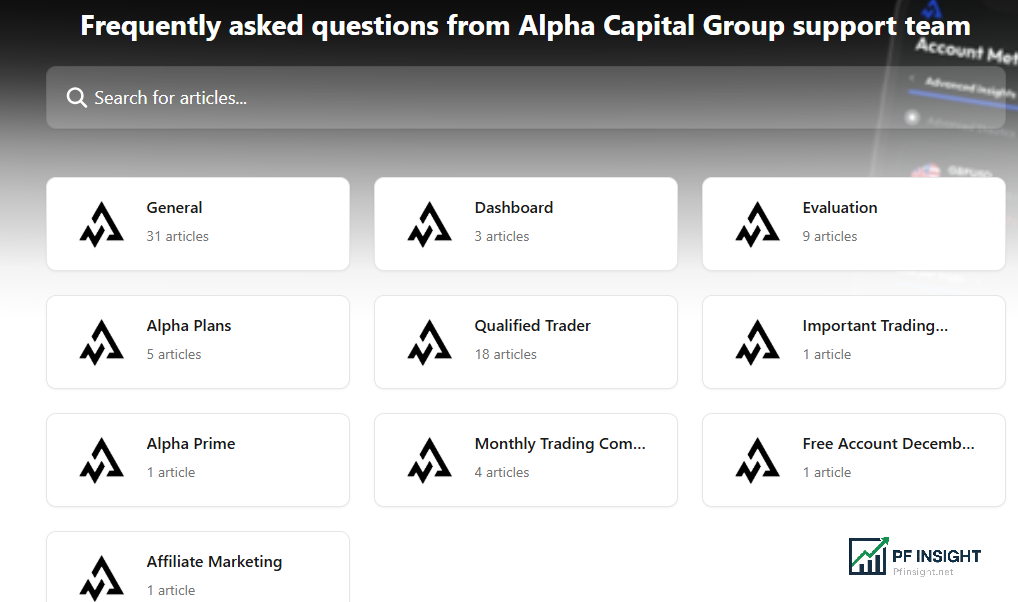Click the General category logo icon
This screenshot has width=1018, height=602.
point(101,224)
